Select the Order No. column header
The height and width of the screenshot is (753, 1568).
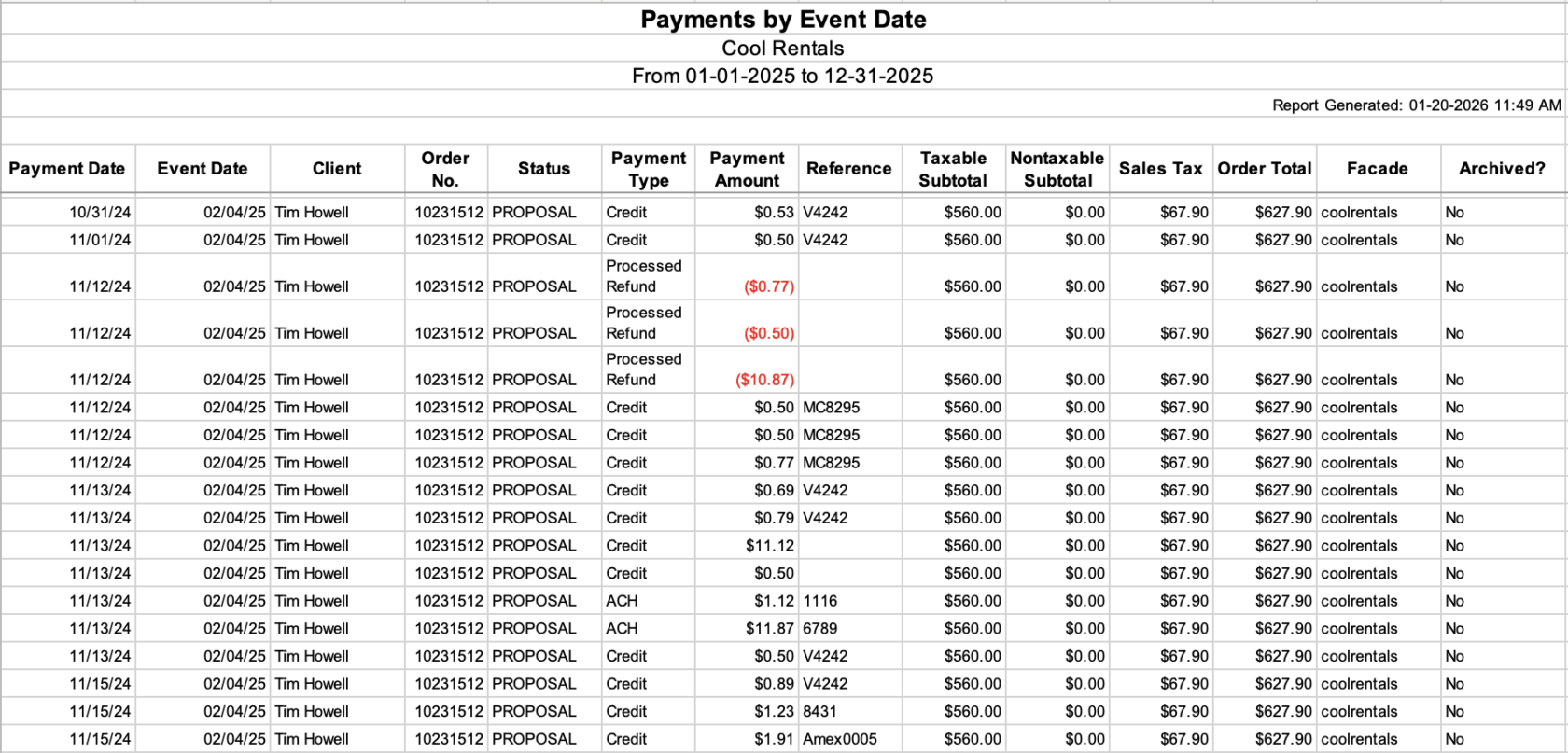[445, 169]
